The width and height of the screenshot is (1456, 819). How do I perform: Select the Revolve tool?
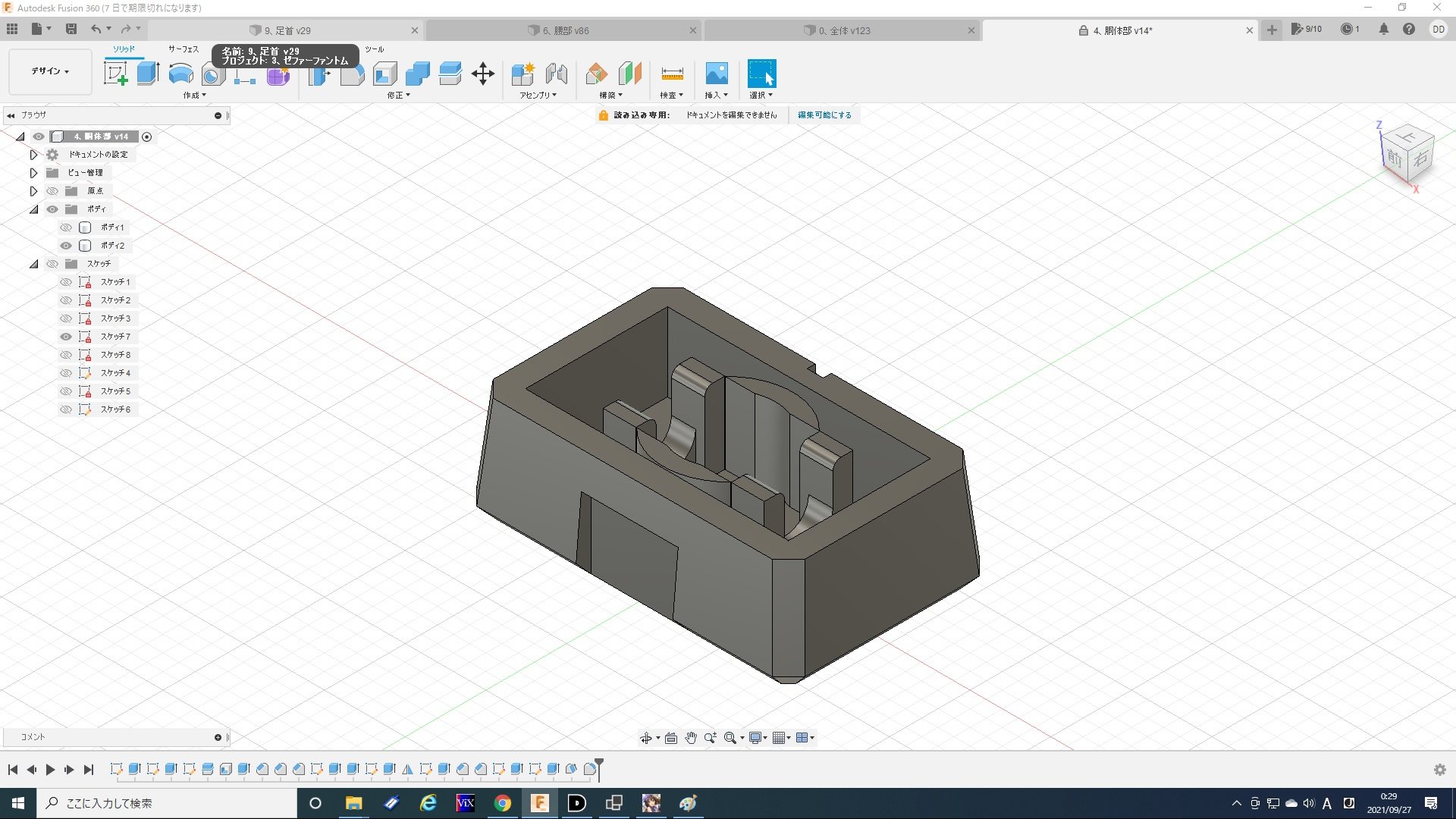180,74
